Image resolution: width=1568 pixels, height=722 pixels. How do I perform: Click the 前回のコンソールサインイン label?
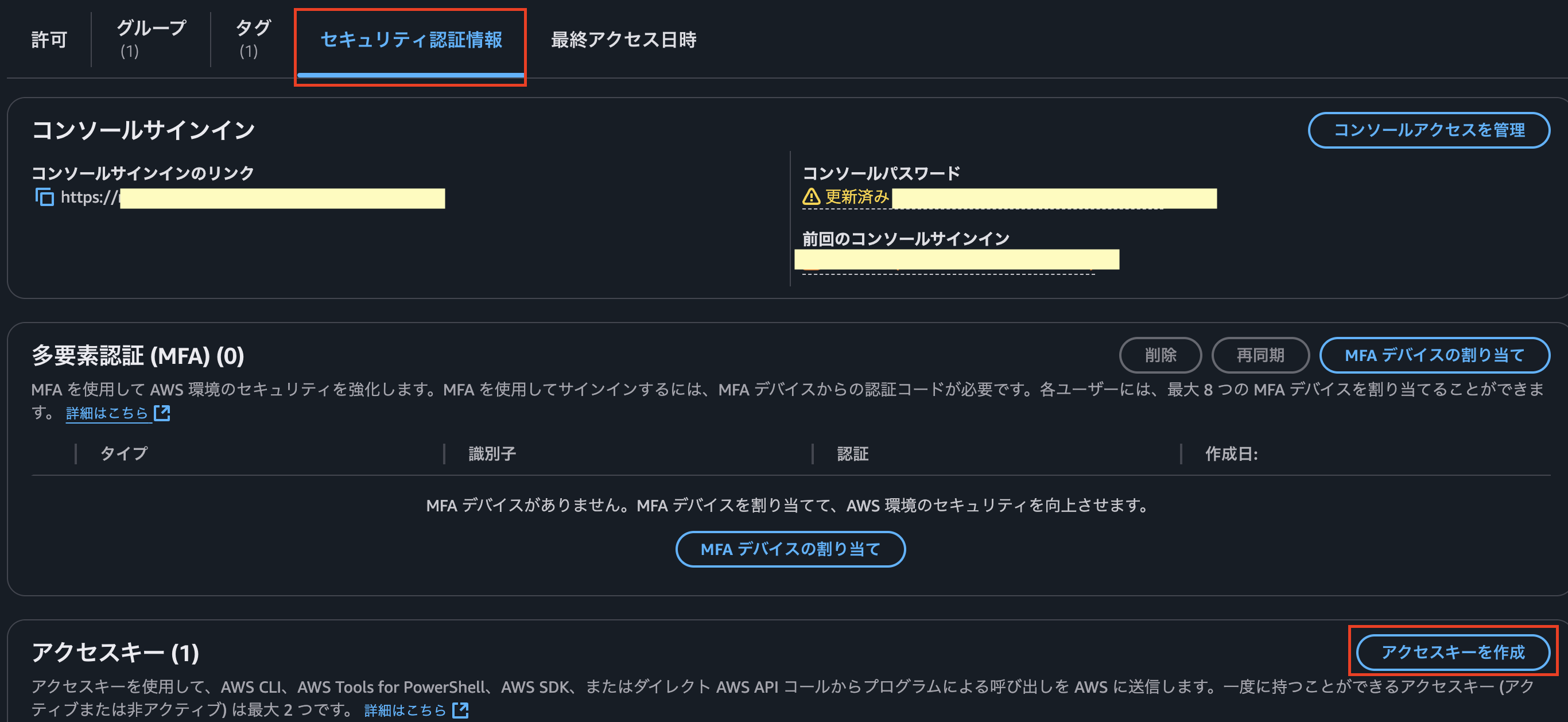[905, 239]
